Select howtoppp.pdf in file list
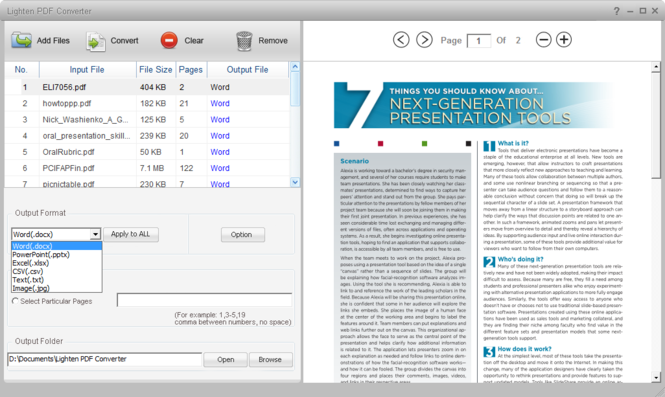The width and height of the screenshot is (665, 397). point(67,103)
